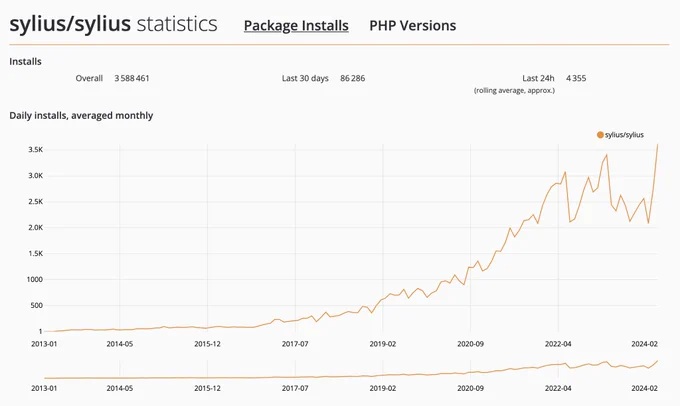Click the Last 24h label

pos(538,79)
